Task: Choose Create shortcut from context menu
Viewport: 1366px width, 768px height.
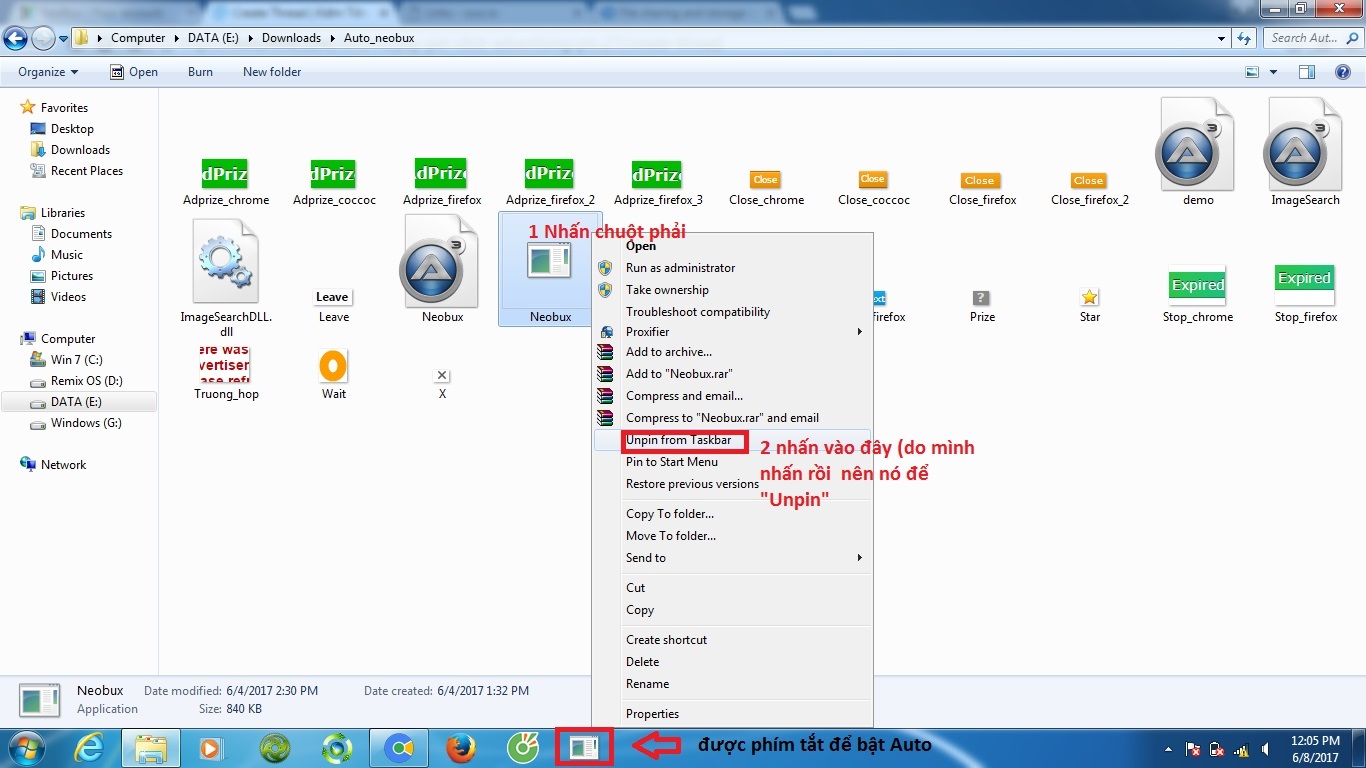Action: click(x=732, y=640)
